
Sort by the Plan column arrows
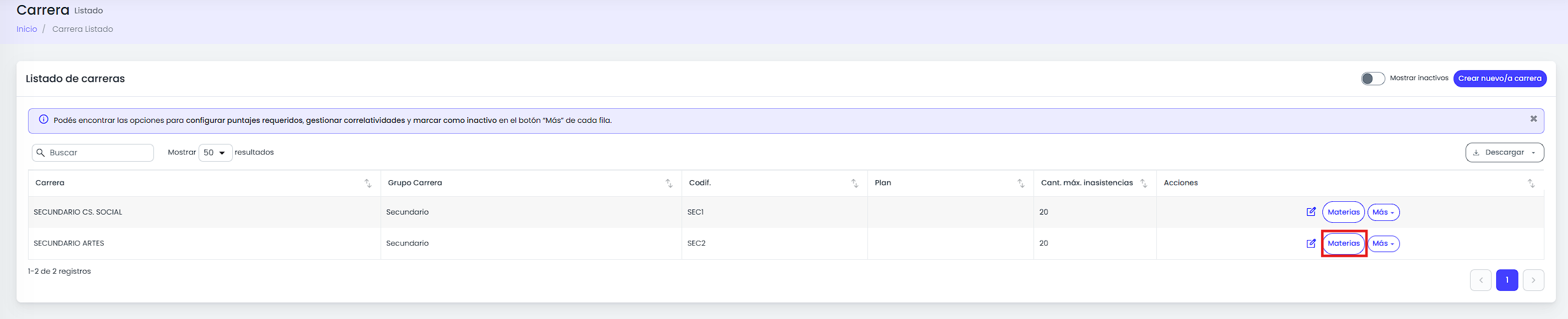(1021, 183)
